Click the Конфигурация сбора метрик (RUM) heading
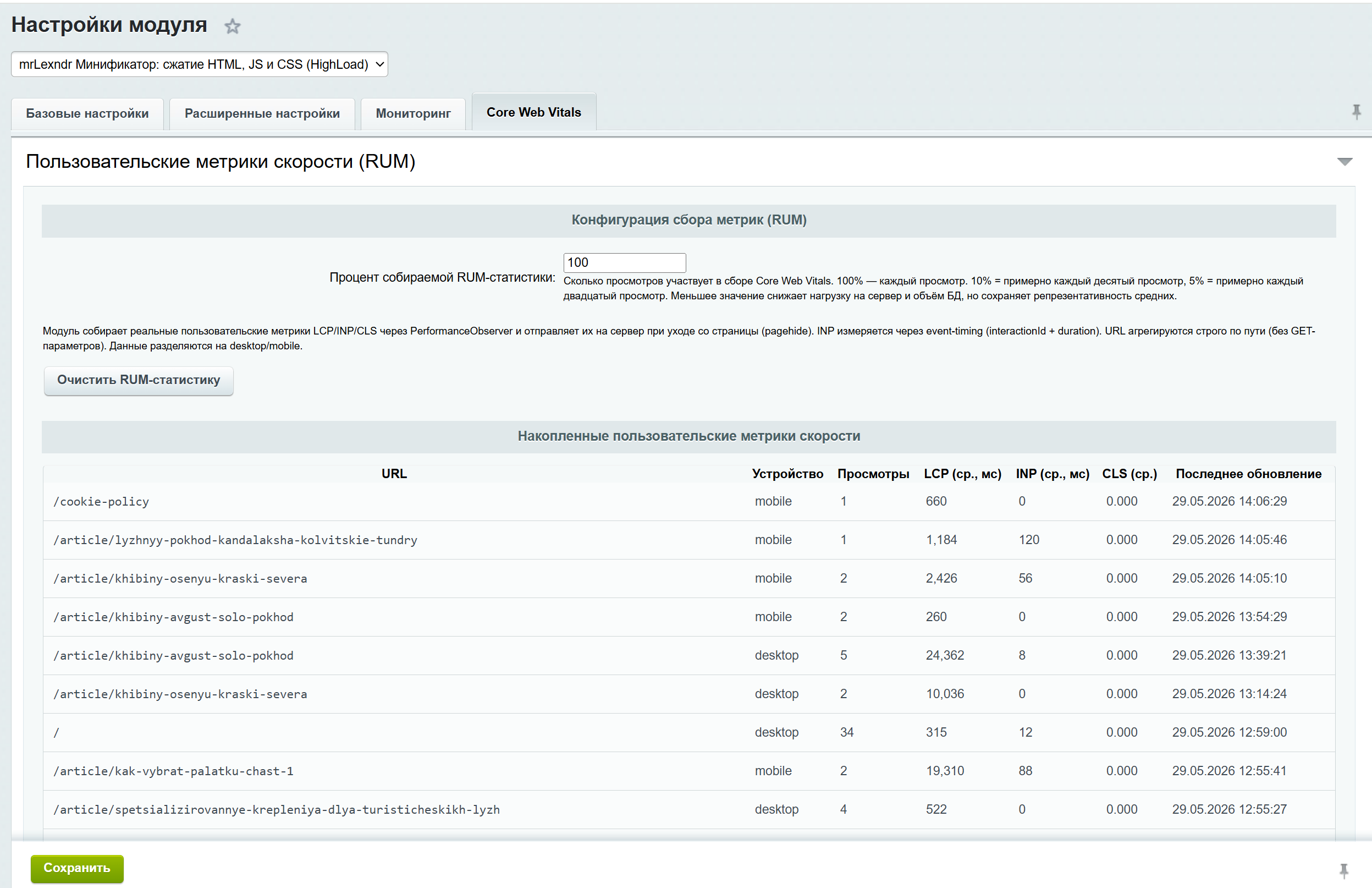 click(688, 220)
